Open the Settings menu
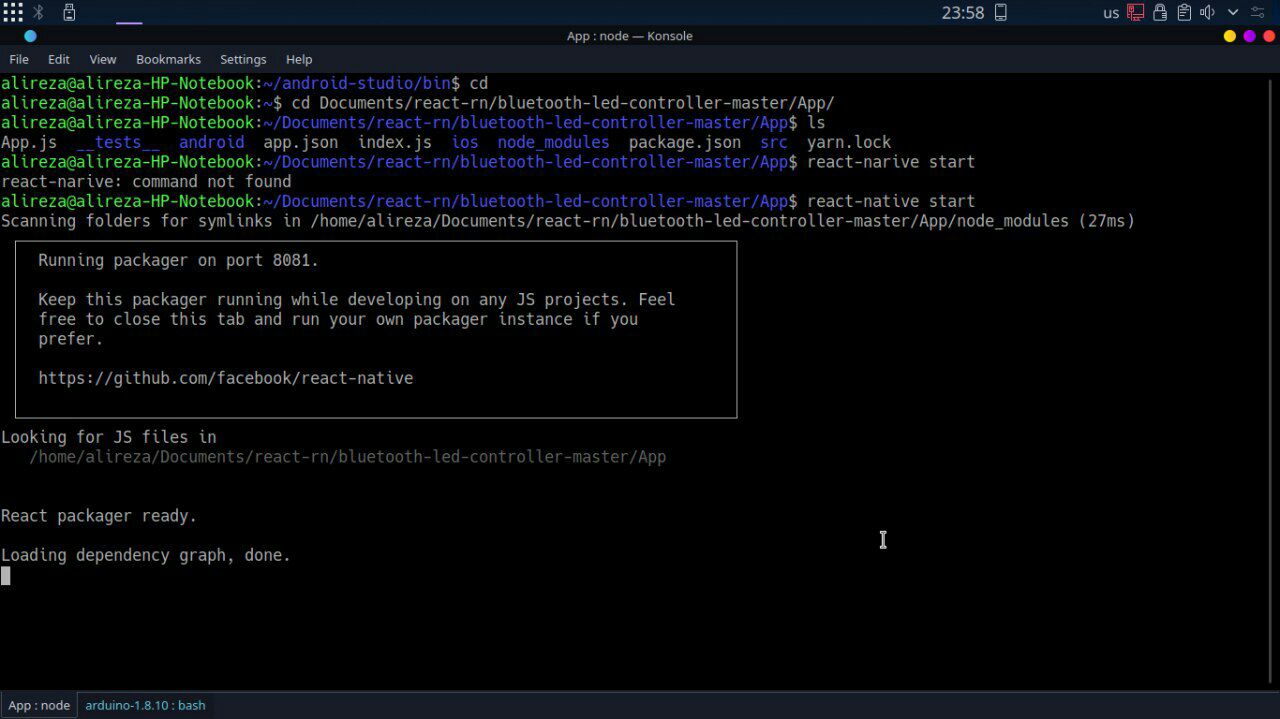The height and width of the screenshot is (719, 1280). coord(243,59)
